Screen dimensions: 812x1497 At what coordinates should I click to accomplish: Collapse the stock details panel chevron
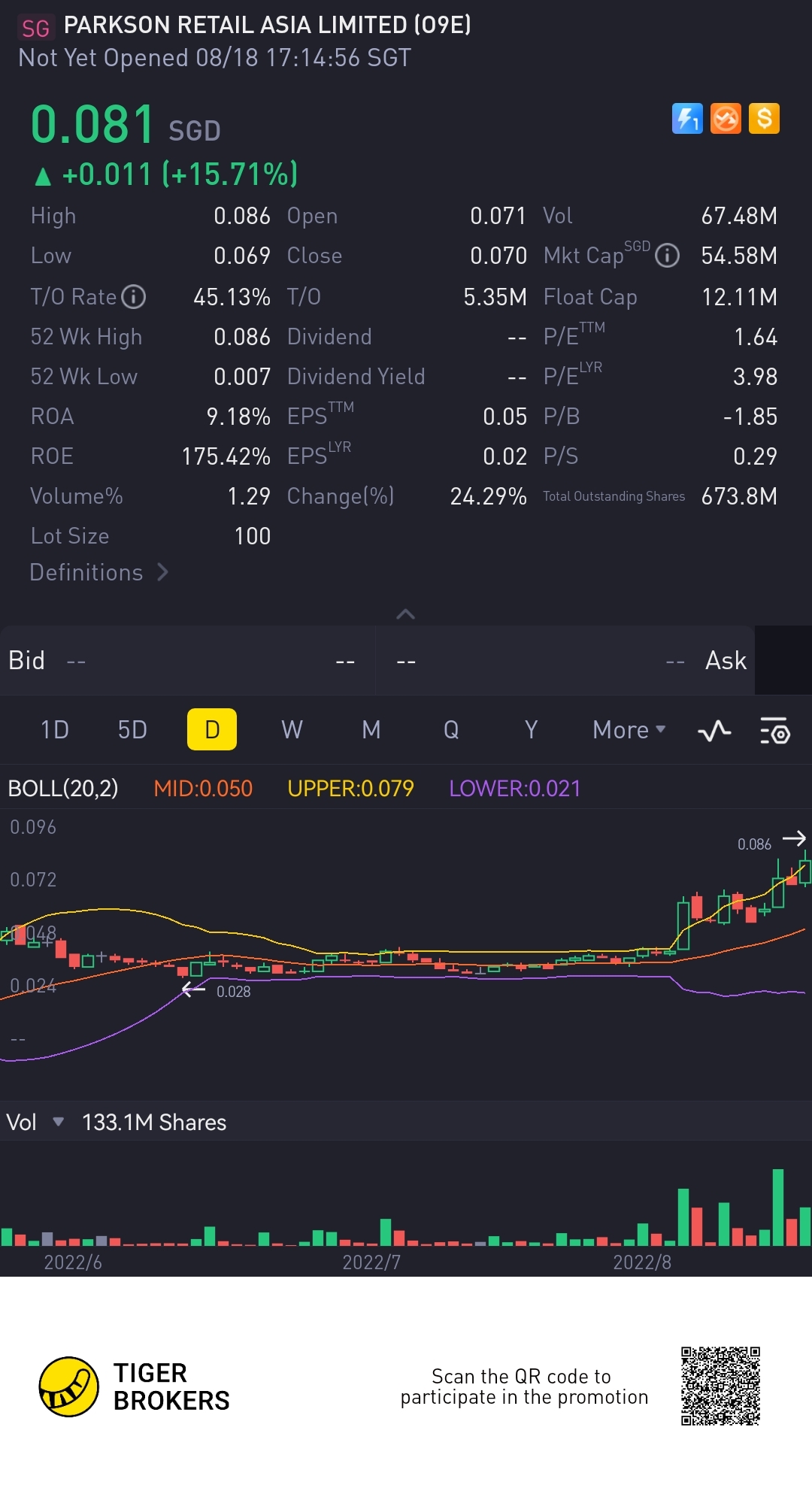[x=405, y=614]
